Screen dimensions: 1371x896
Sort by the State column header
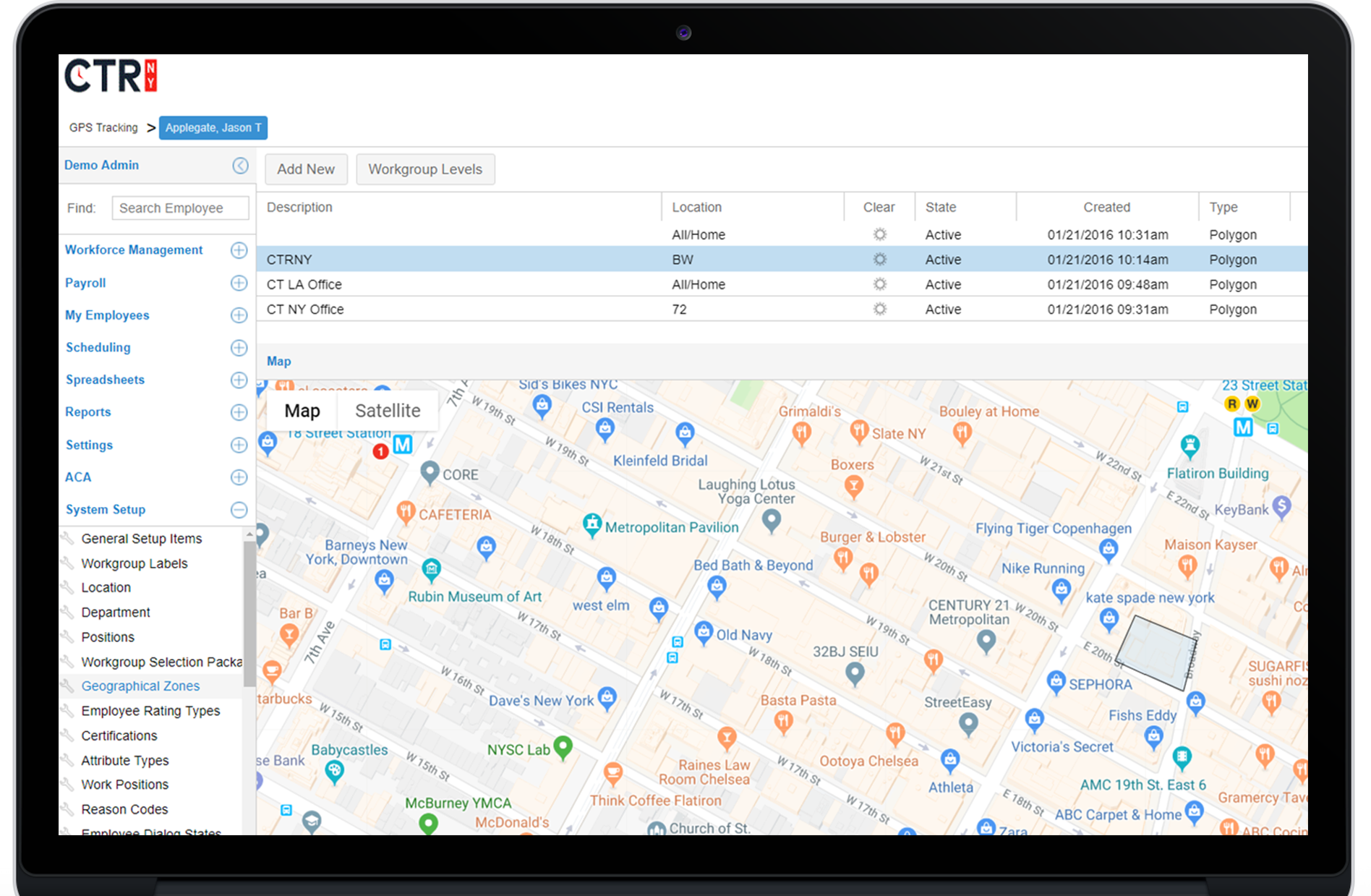coord(941,208)
